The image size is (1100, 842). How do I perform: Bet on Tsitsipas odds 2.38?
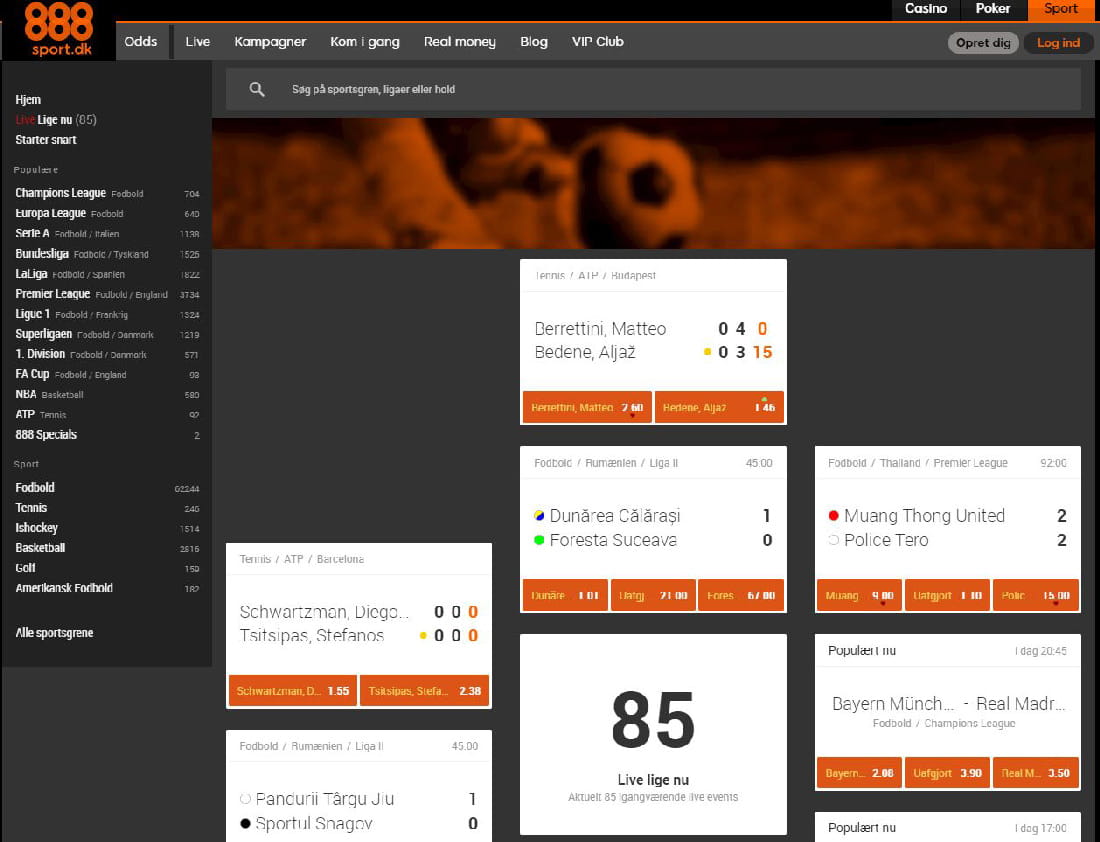(424, 691)
